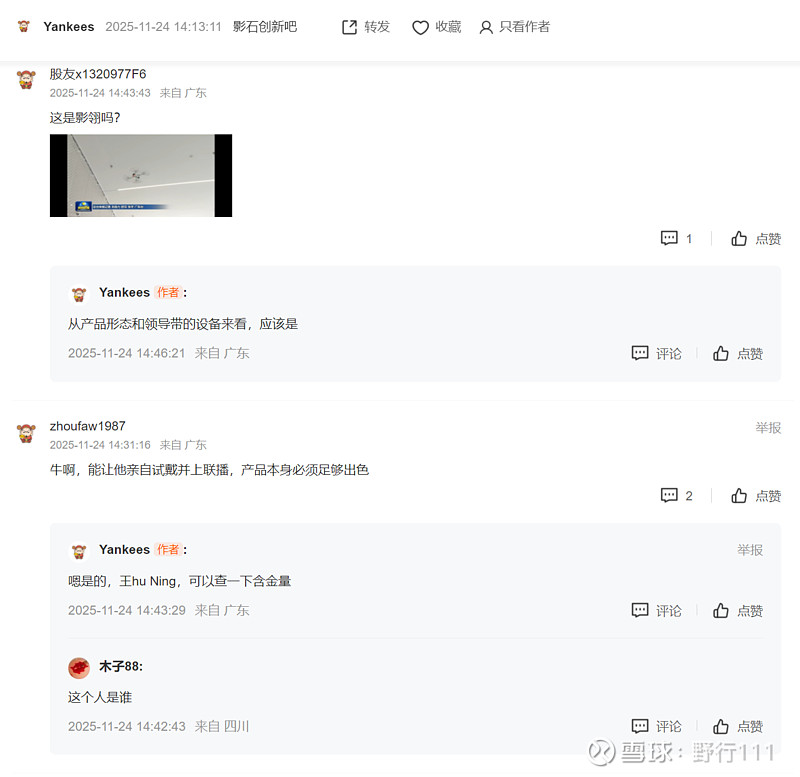Like Yankees' reply posted at 14:46:21
800x777 pixels.
tap(738, 353)
